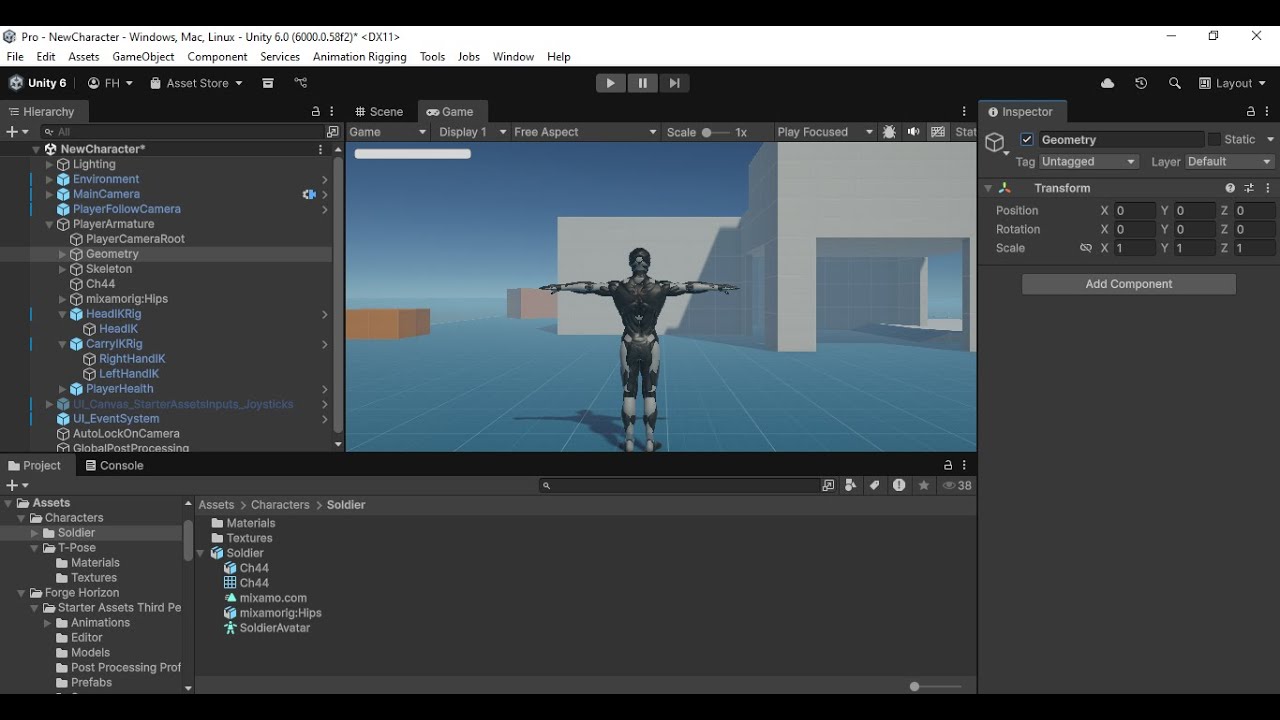This screenshot has height=720, width=1280.
Task: Click the Project panel search field
Action: [x=680, y=485]
